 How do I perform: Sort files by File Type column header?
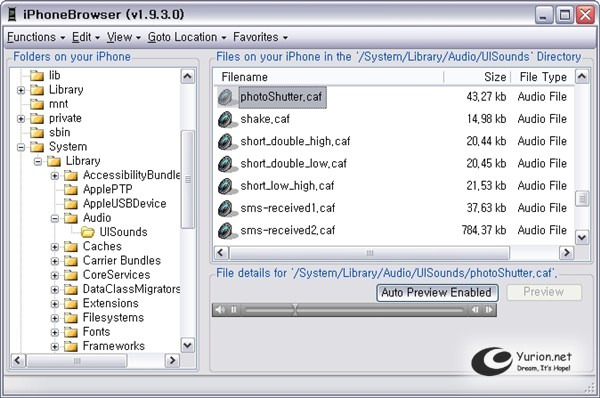pos(543,77)
